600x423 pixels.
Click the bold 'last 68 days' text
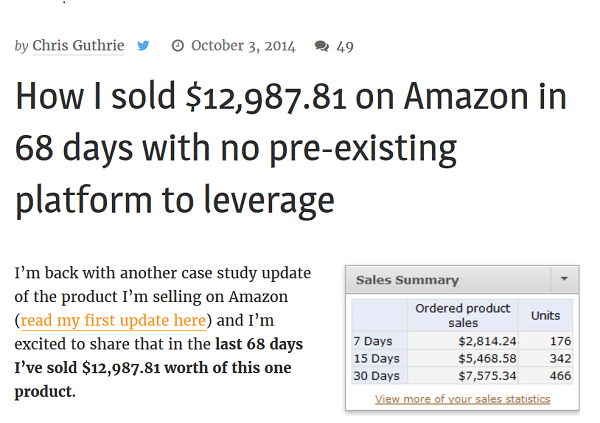[258, 344]
